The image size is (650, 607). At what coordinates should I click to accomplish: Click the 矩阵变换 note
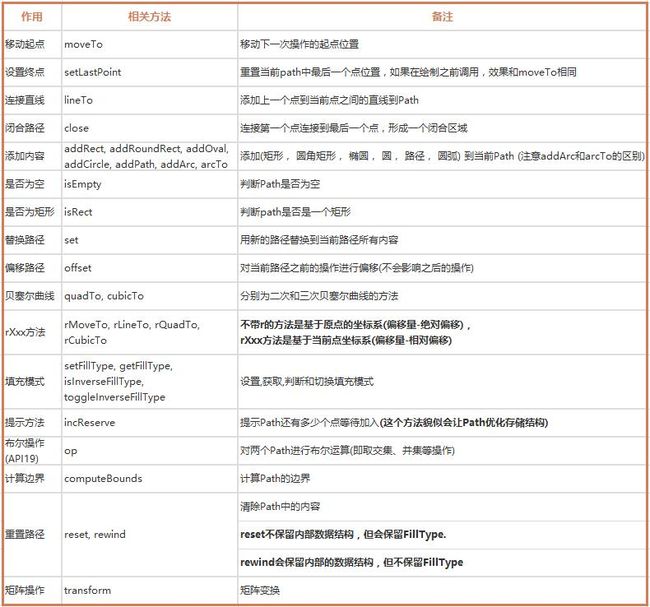[x=260, y=590]
